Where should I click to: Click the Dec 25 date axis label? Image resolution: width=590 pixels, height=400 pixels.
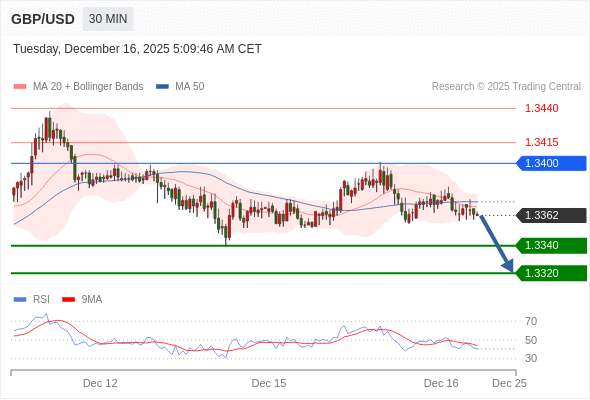pyautogui.click(x=509, y=383)
